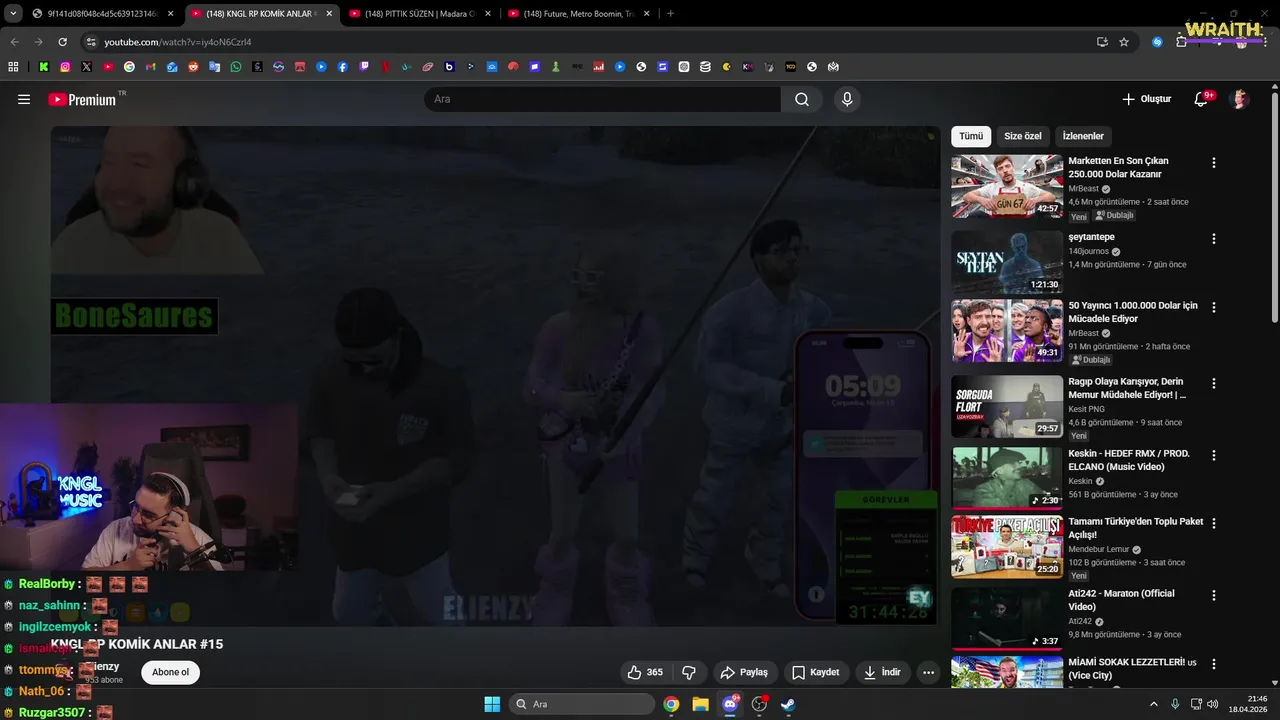Open the Ati242 Maraton thumbnail
Image resolution: width=1280 pixels, height=720 pixels.
[x=1007, y=619]
